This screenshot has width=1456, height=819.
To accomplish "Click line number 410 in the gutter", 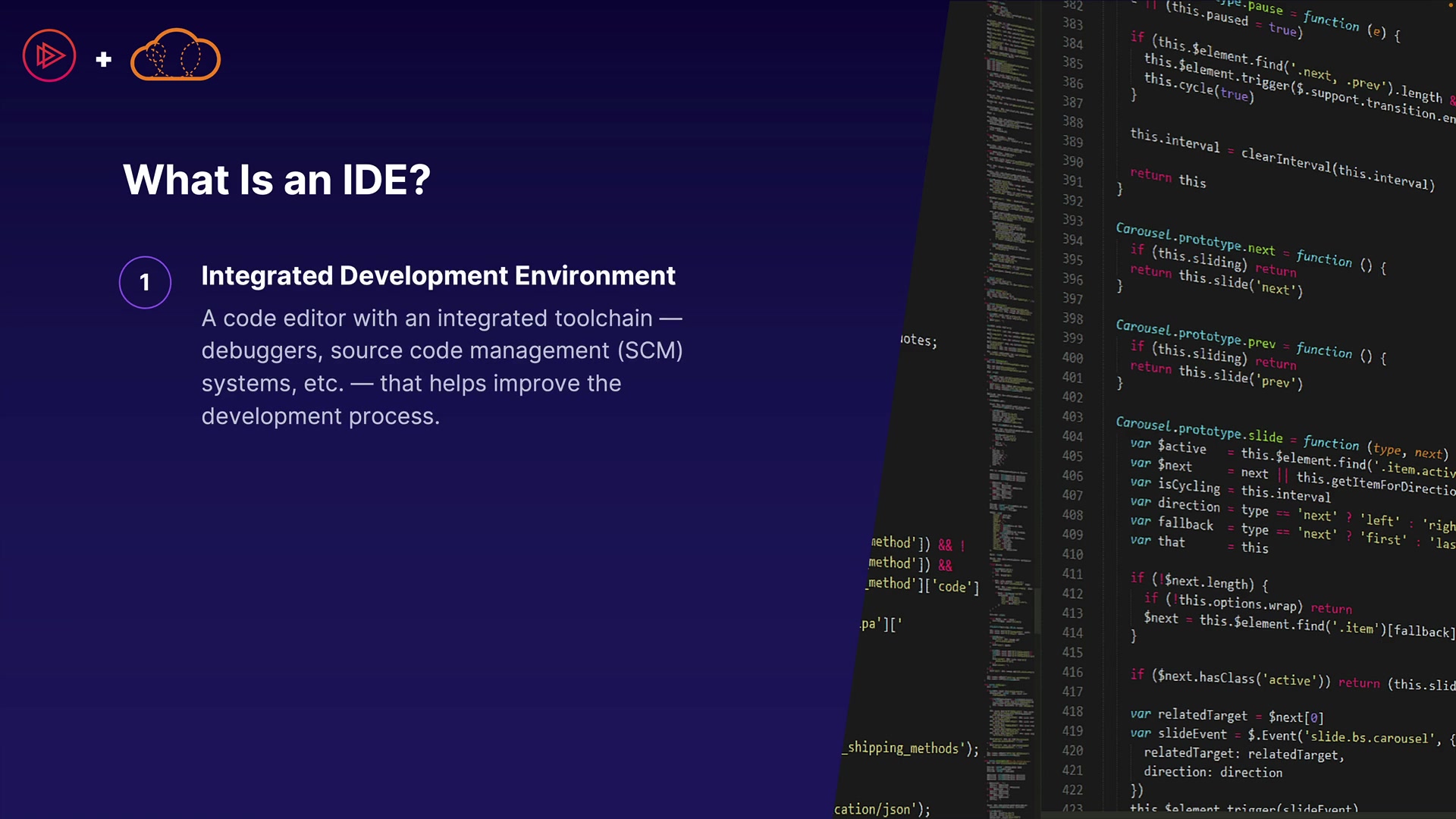I will 1072,554.
